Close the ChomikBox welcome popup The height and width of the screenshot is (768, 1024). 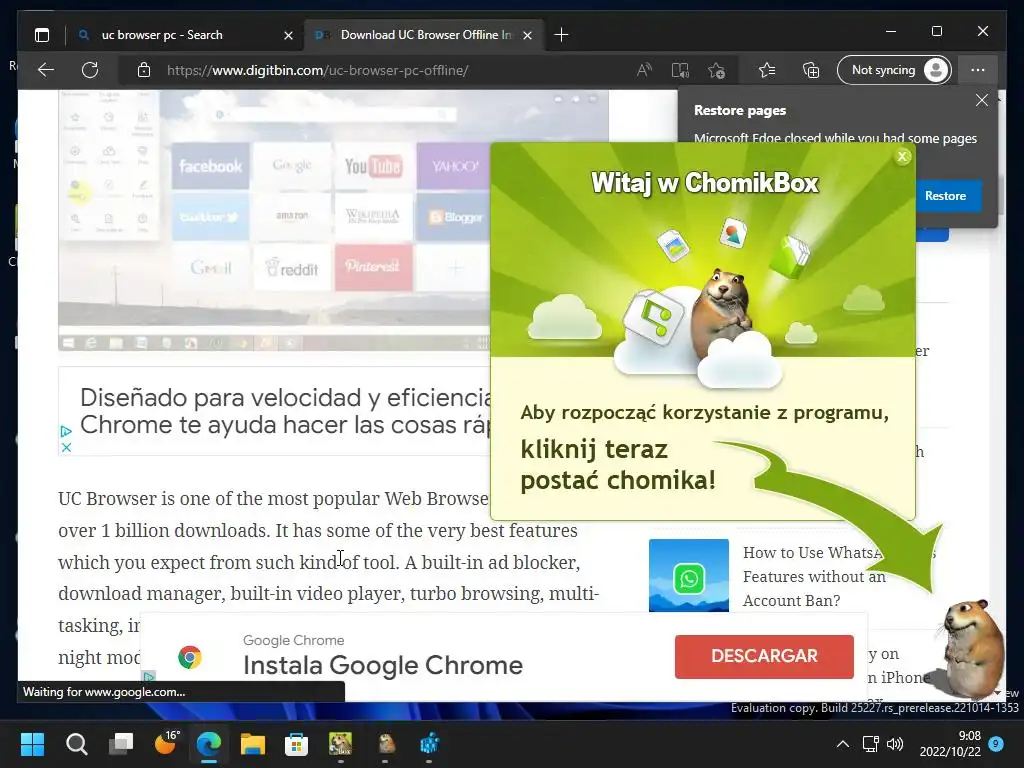902,156
